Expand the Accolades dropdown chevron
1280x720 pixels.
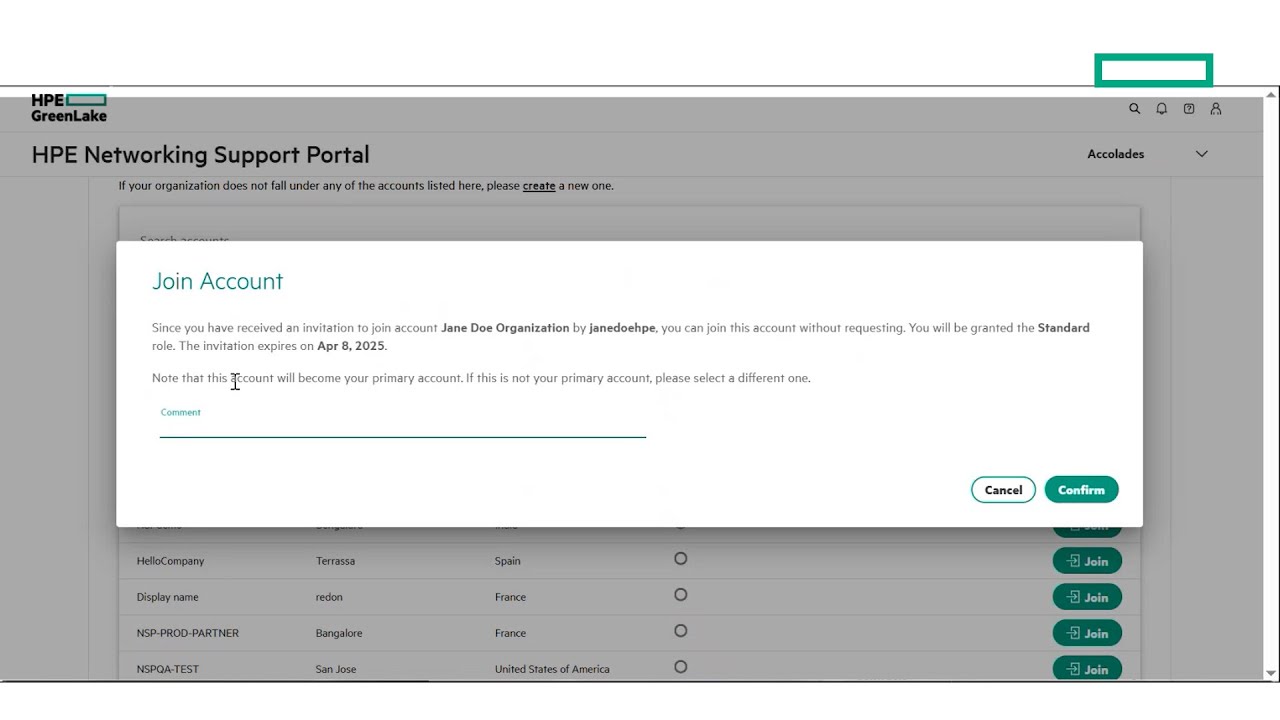point(1201,154)
